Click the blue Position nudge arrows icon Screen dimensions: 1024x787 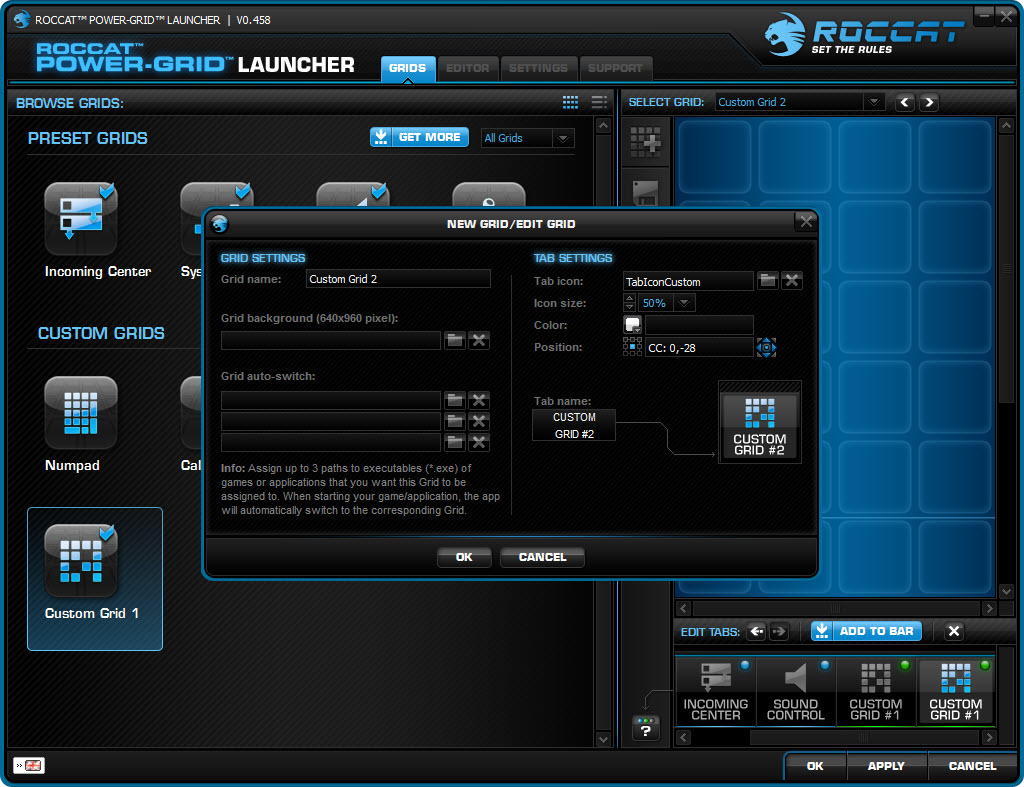(x=766, y=347)
